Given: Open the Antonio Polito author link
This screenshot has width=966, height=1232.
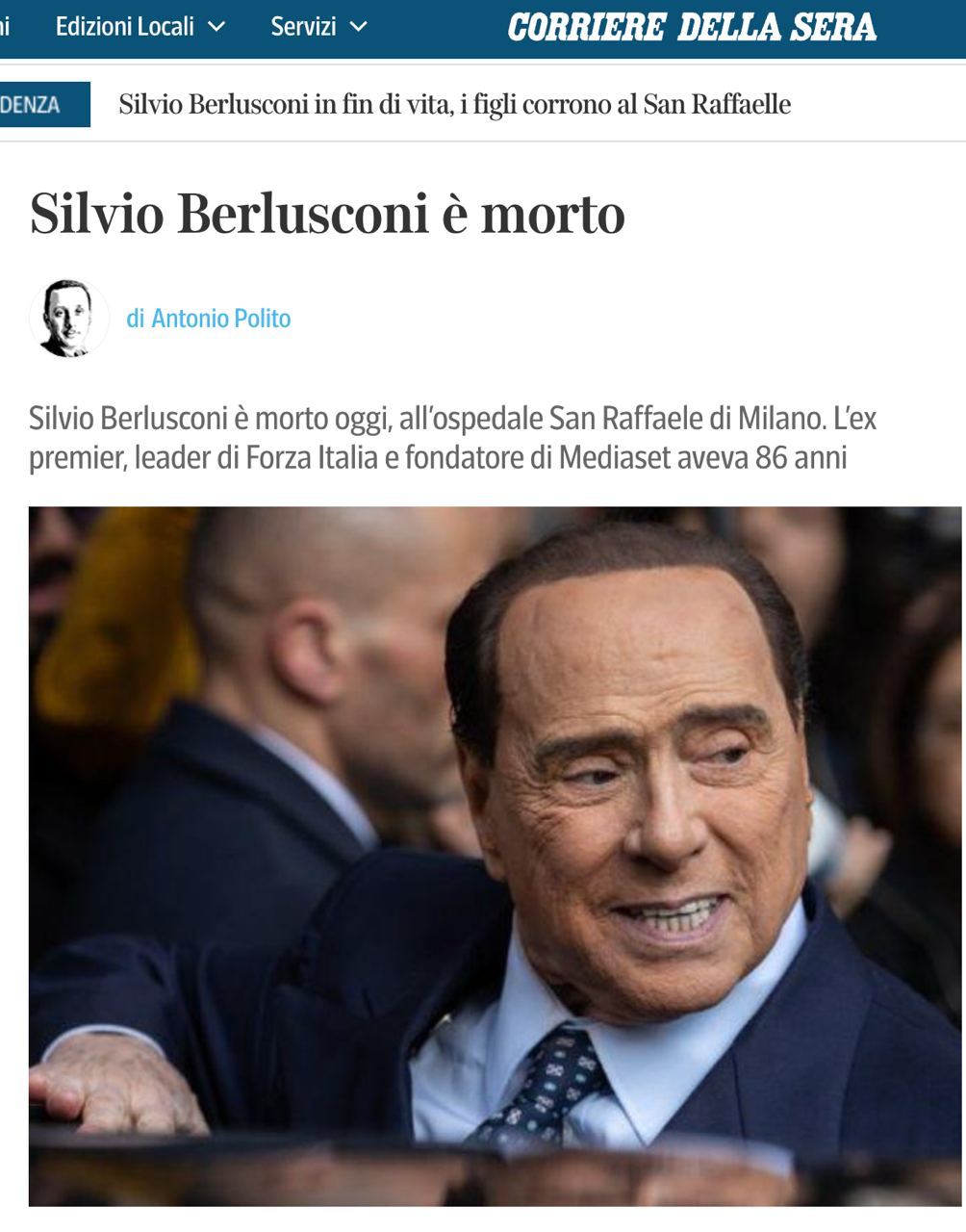Looking at the screenshot, I should pos(221,319).
